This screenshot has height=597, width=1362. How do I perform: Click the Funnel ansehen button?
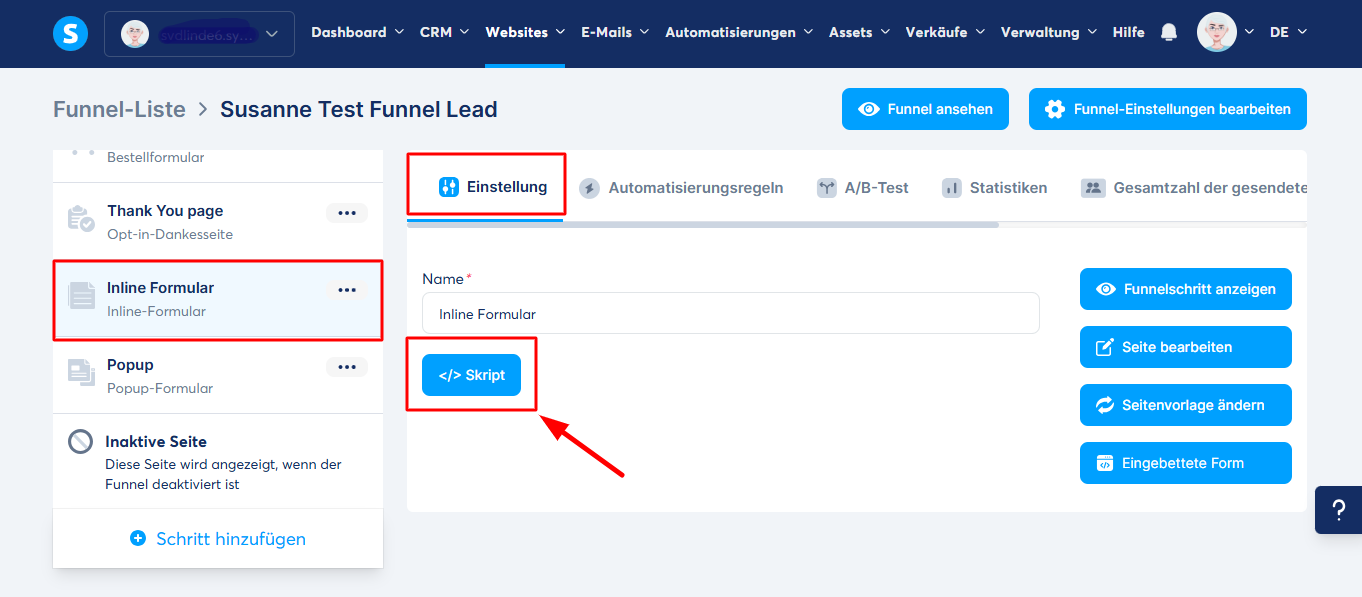[x=925, y=109]
